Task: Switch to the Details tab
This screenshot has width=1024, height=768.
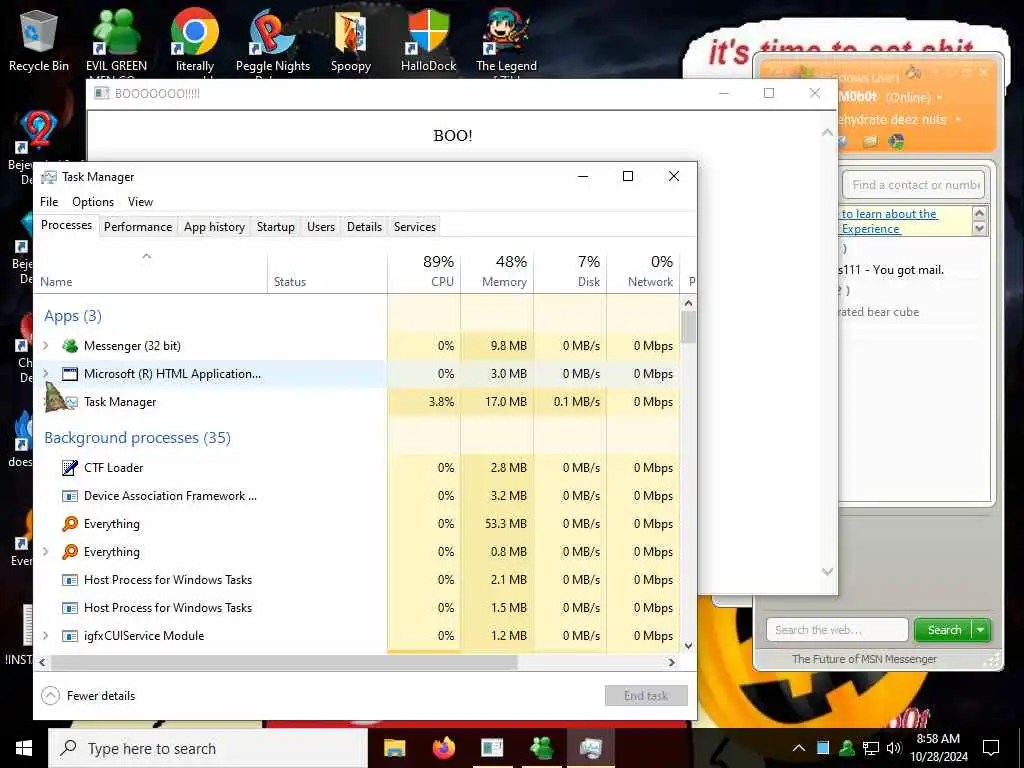Action: (364, 227)
